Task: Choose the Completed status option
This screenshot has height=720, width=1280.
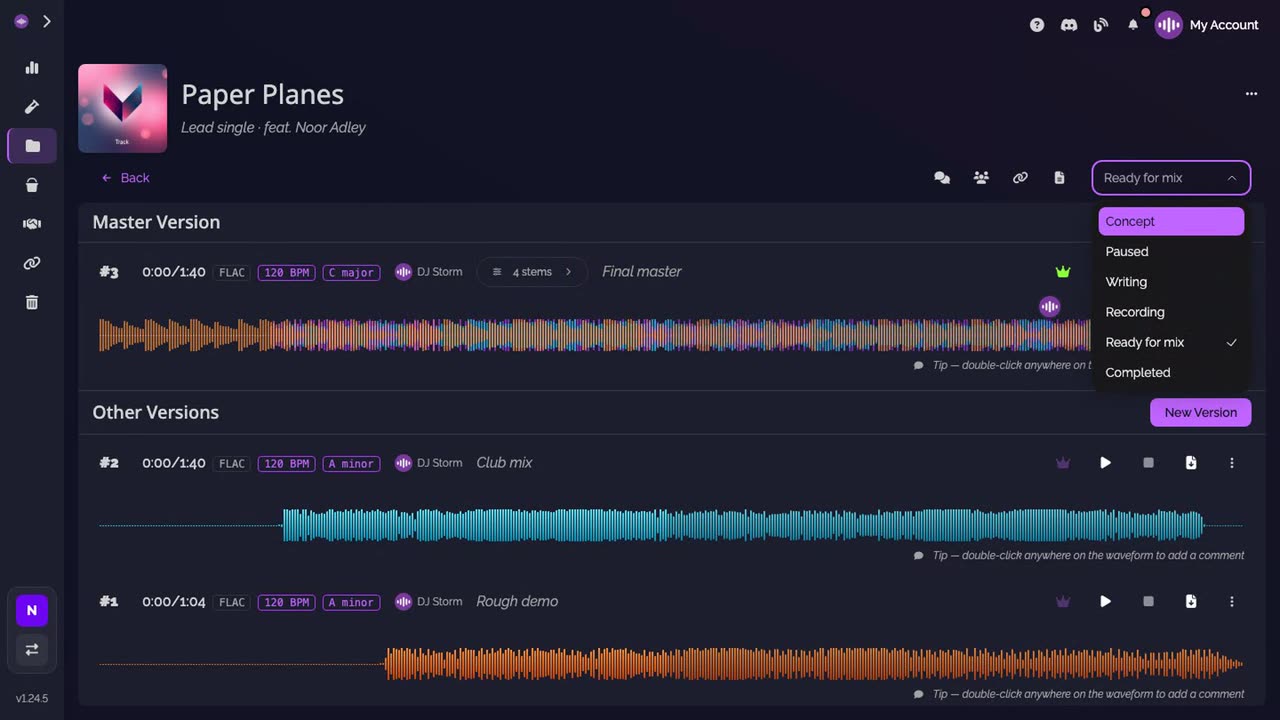Action: pos(1171,372)
